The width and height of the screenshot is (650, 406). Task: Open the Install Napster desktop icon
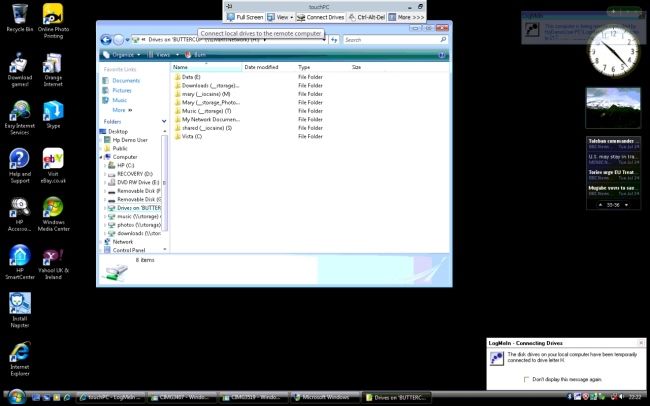click(19, 310)
